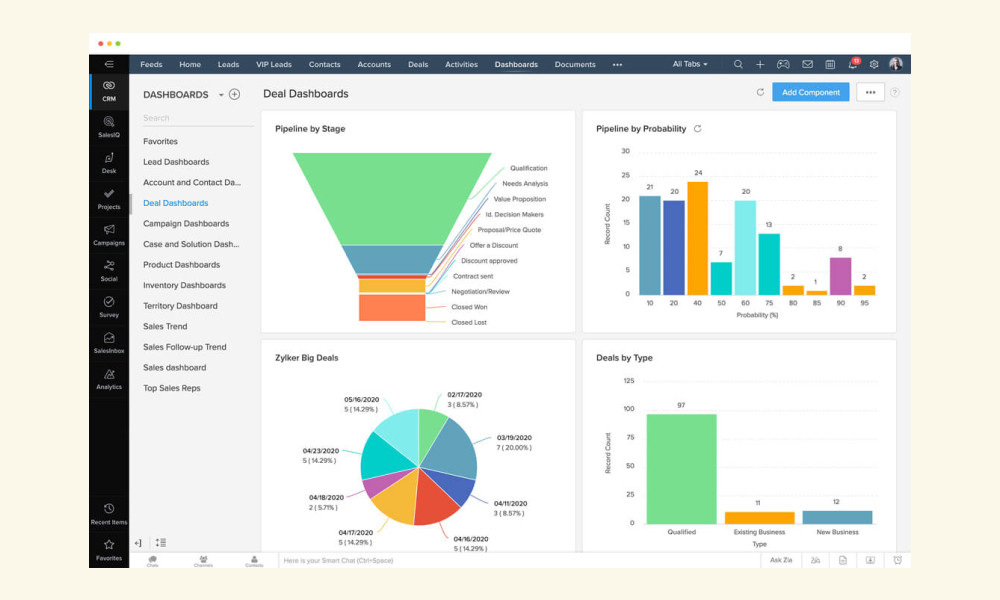Image resolution: width=1000 pixels, height=600 pixels.
Task: Open Top Sales Reps dashboard
Action: click(x=172, y=388)
